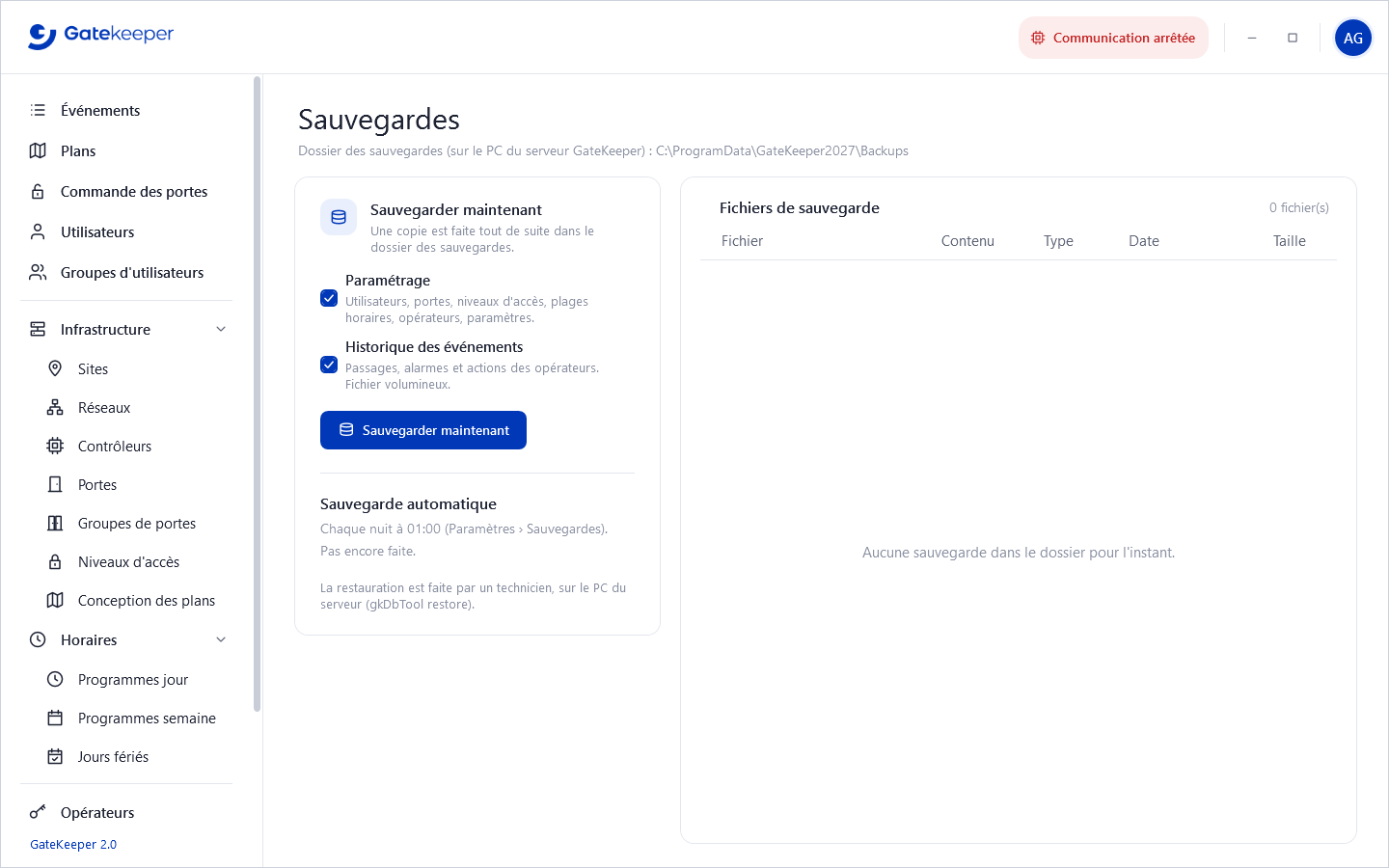Viewport: 1389px width, 868px height.
Task: Go to Programmes semaine page
Action: coord(126,718)
